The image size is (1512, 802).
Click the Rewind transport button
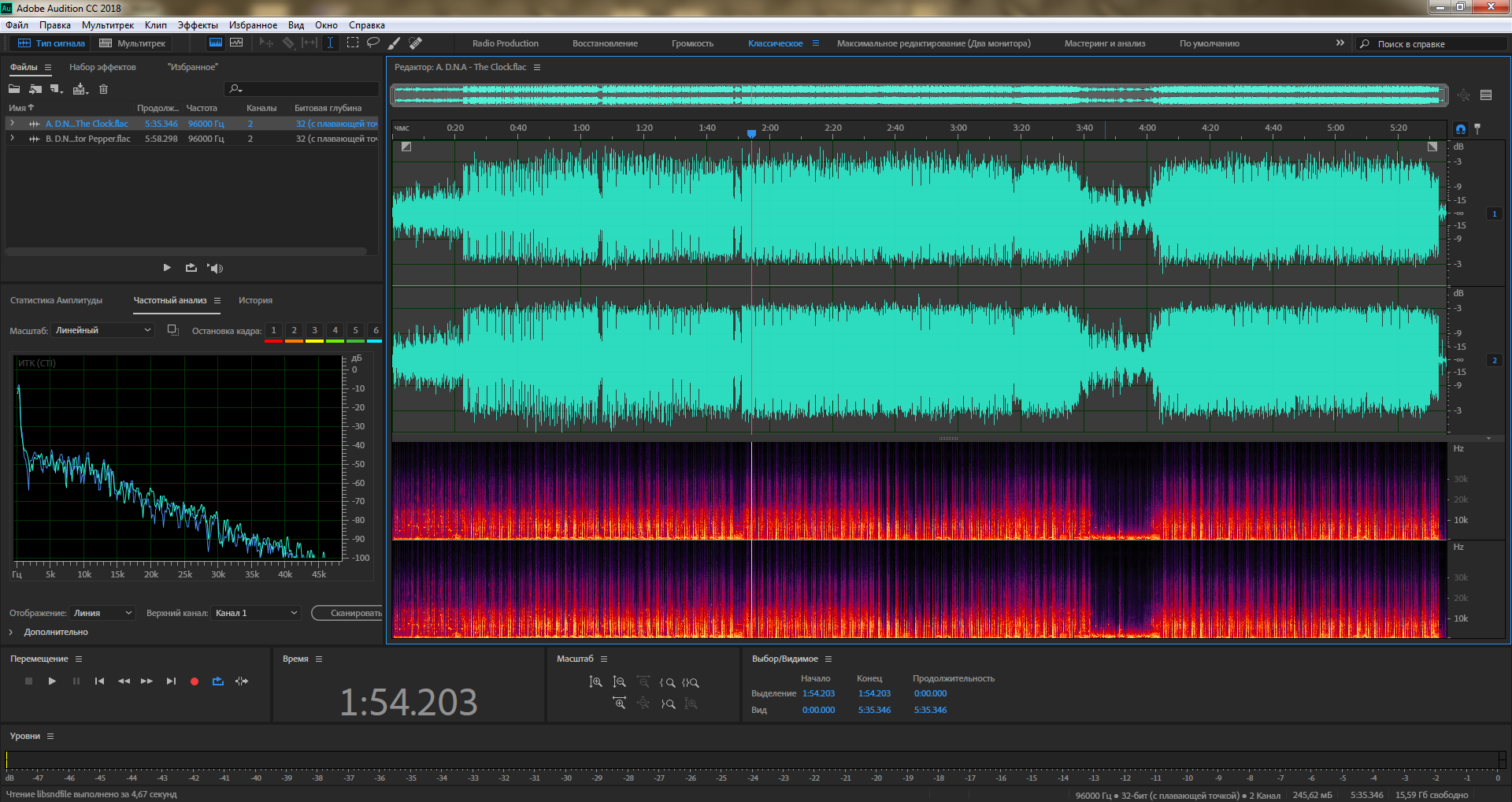(x=124, y=681)
